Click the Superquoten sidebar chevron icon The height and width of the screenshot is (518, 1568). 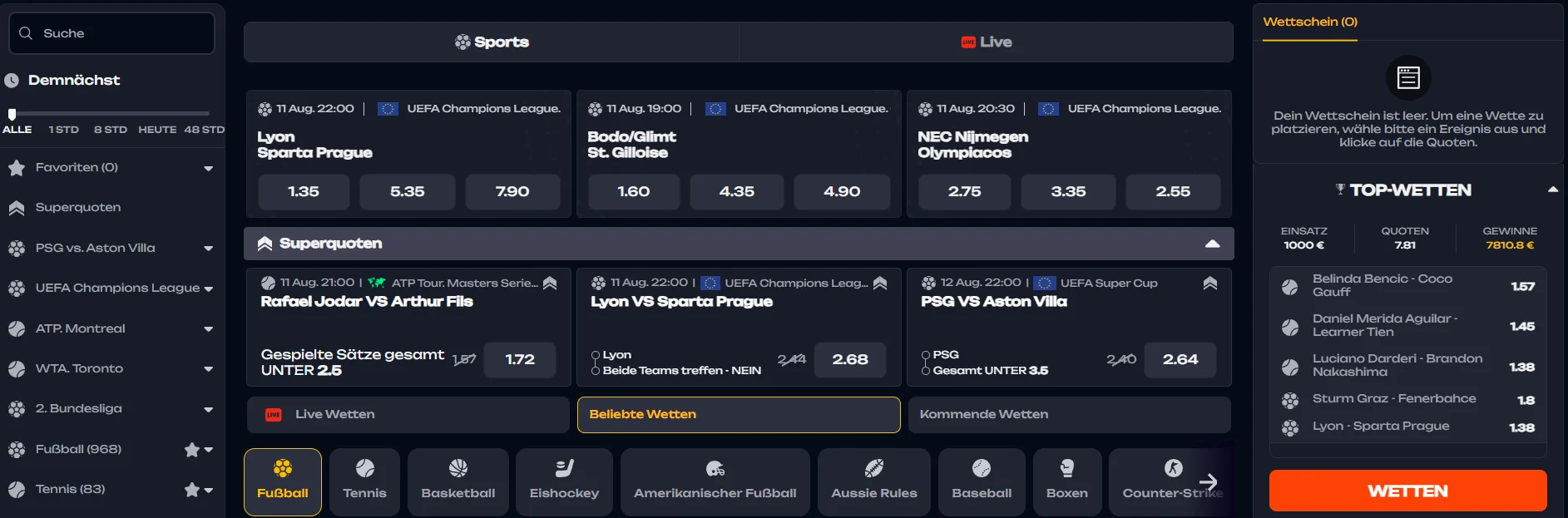[16, 208]
